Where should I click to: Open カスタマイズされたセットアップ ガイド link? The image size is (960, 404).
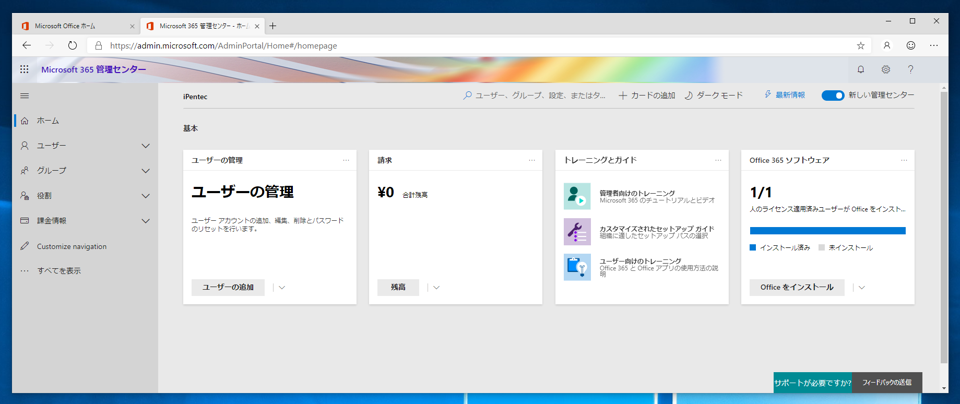pyautogui.click(x=656, y=228)
